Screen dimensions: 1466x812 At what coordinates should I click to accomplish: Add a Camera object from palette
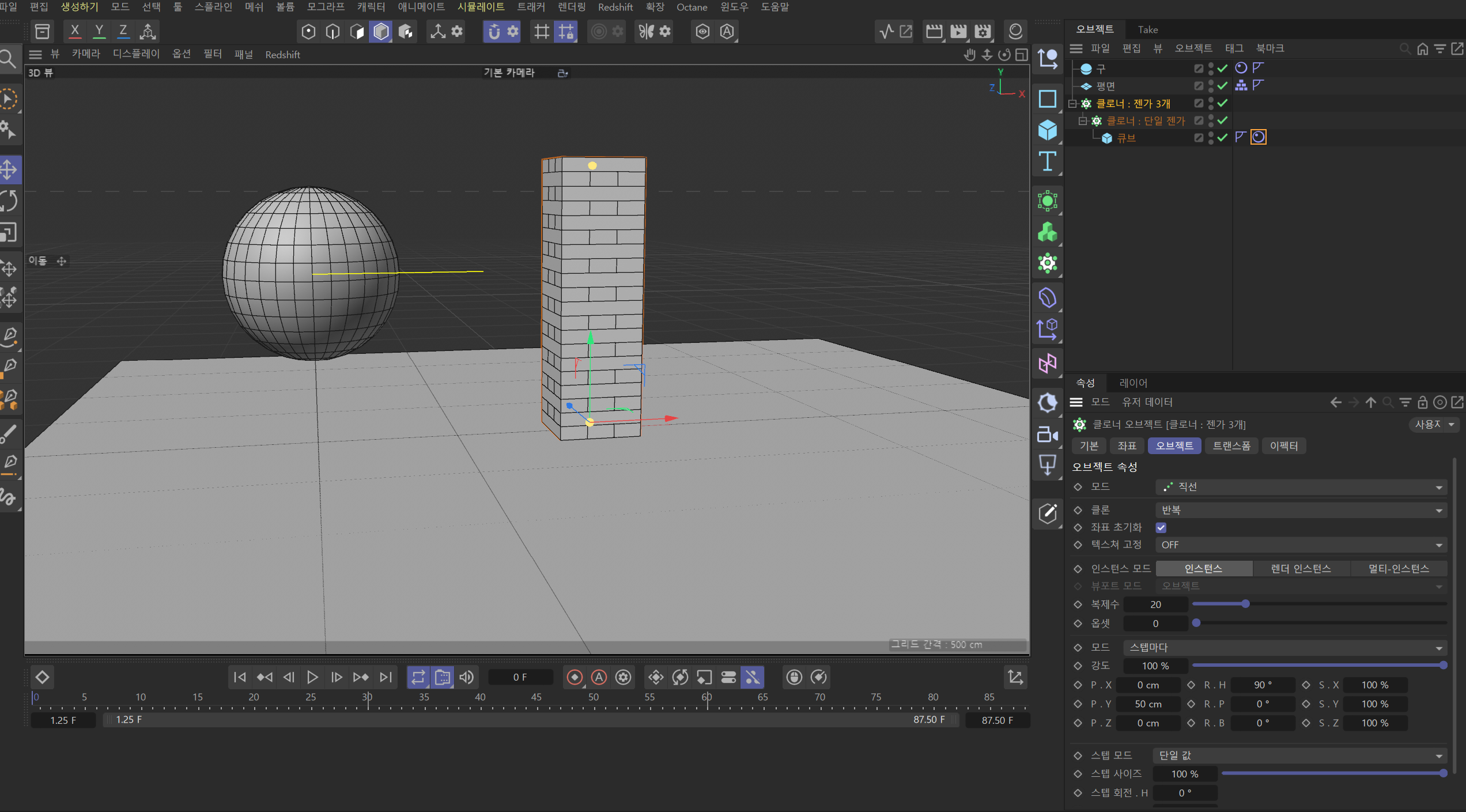click(x=1047, y=435)
